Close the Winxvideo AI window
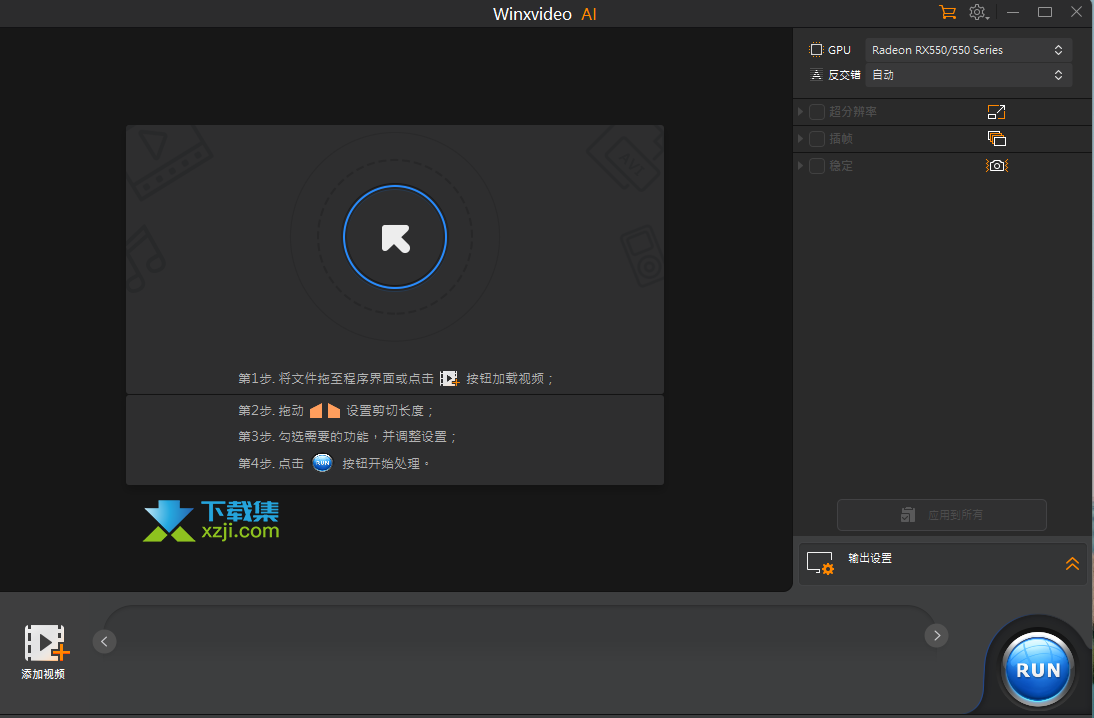Image resolution: width=1094 pixels, height=718 pixels. (1077, 12)
